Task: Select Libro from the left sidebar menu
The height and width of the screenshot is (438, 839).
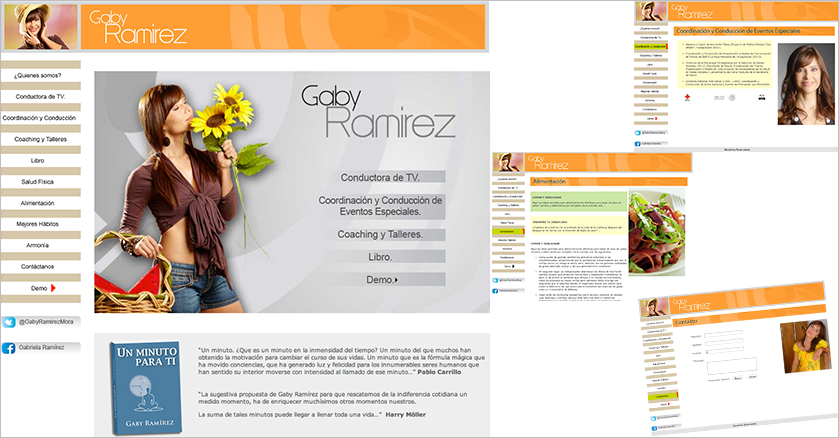Action: click(39, 160)
